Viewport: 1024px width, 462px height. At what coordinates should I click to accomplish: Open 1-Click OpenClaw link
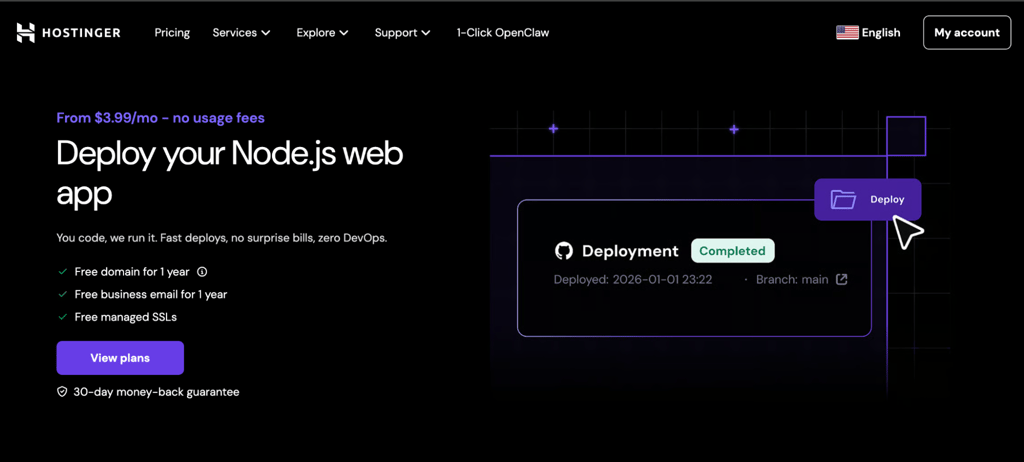[x=503, y=33]
